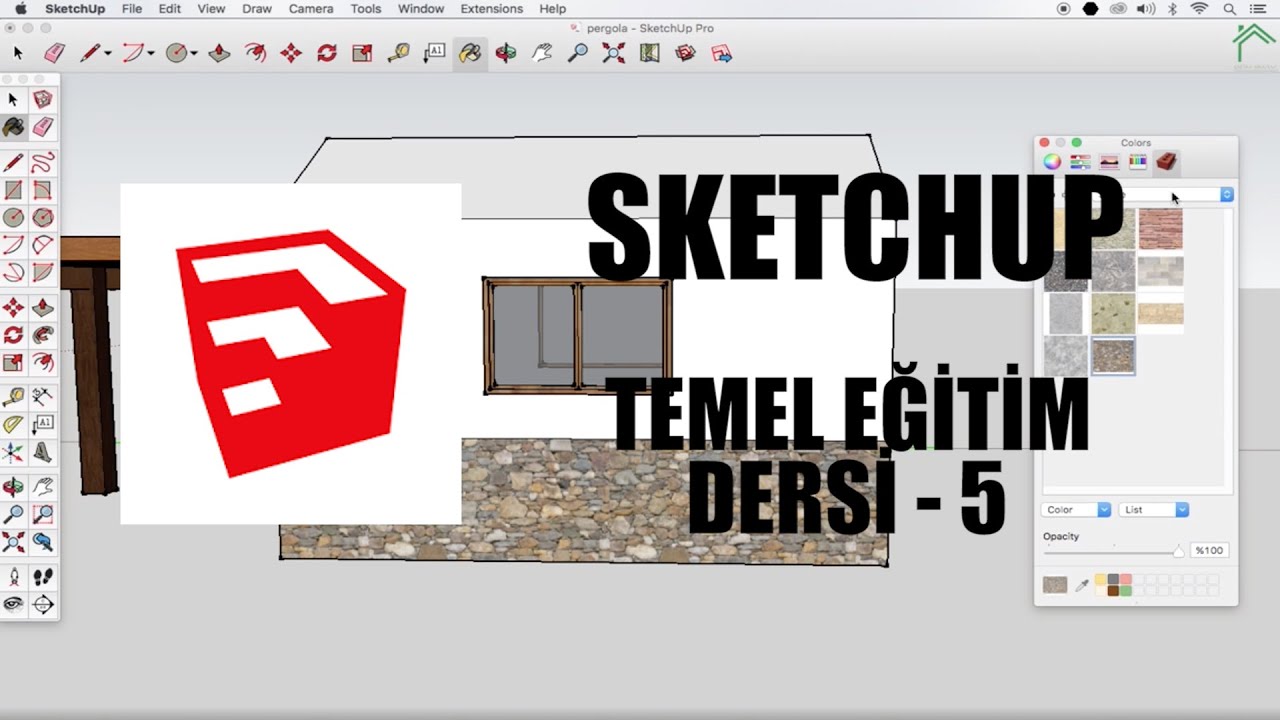The width and height of the screenshot is (1280, 720).
Task: Choose the Tape Measure tool in top toolbar
Action: pos(398,53)
